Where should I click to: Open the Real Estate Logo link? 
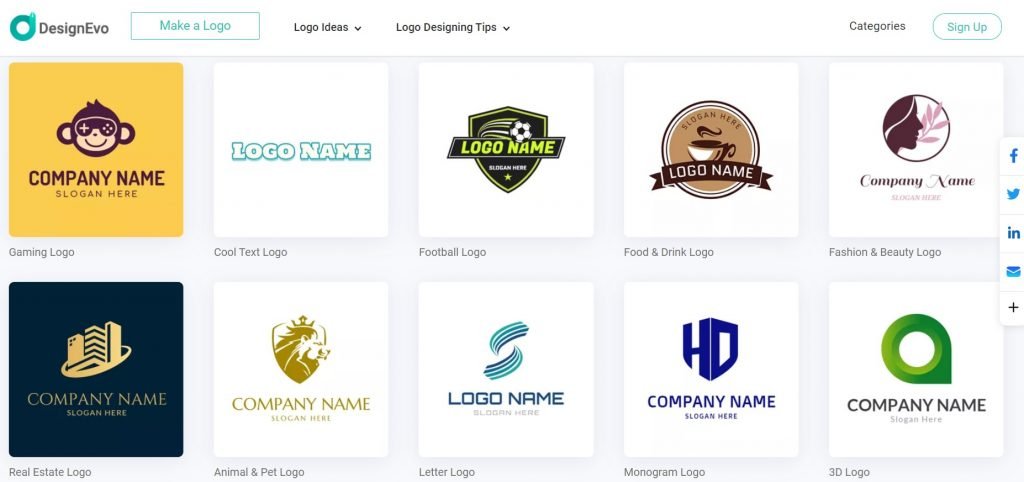pos(50,472)
